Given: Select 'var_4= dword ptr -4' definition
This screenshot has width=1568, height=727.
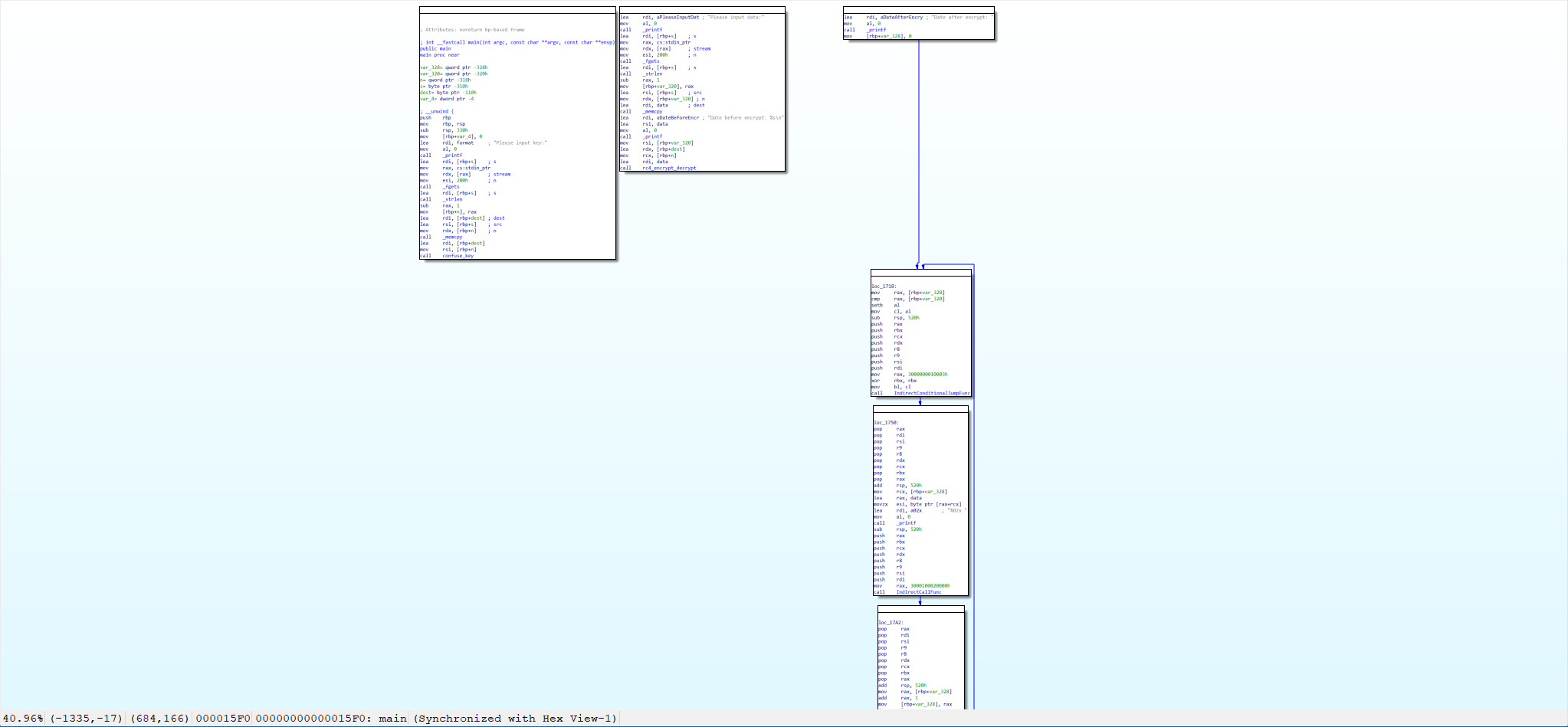Looking at the screenshot, I should point(447,99).
